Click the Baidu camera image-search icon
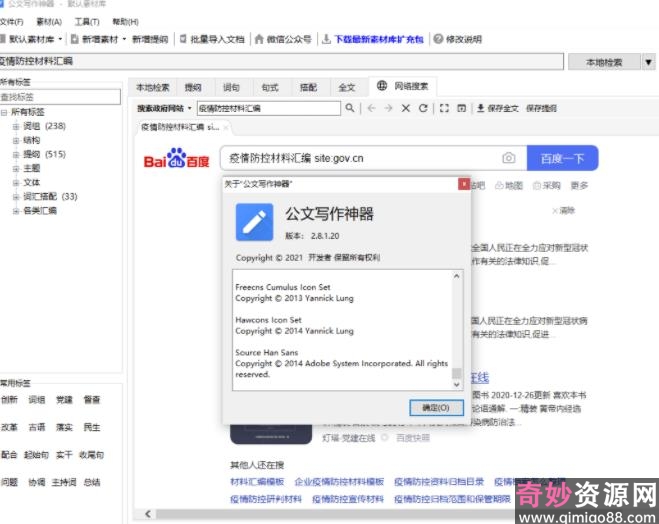This screenshot has height=524, width=659. (509, 158)
